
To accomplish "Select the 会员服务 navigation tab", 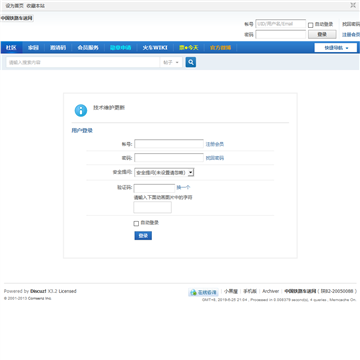I will coord(88,48).
